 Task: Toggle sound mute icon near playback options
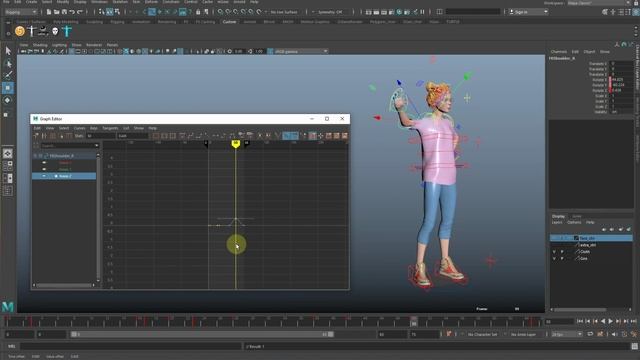(615, 334)
